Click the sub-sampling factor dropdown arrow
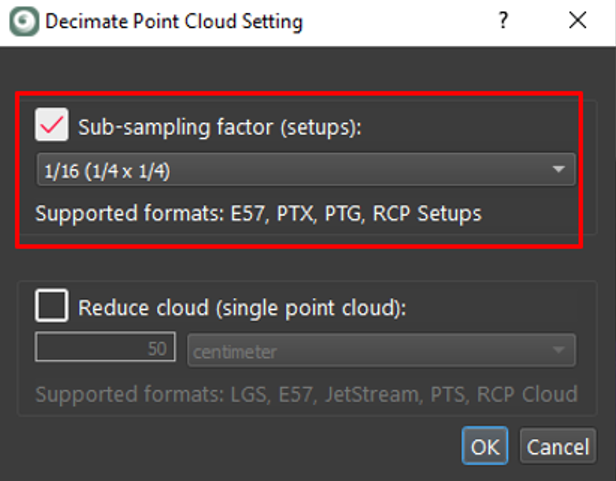This screenshot has width=616, height=481. [559, 171]
